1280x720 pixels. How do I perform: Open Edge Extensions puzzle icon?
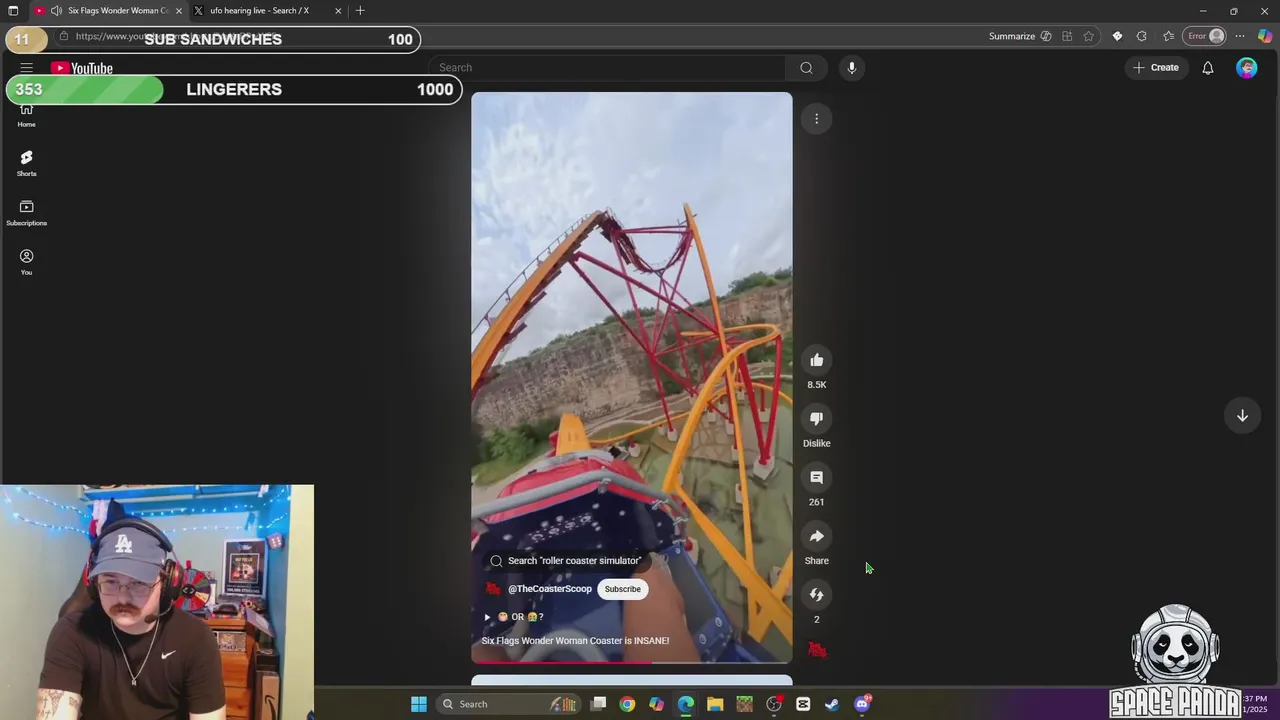coord(1142,36)
